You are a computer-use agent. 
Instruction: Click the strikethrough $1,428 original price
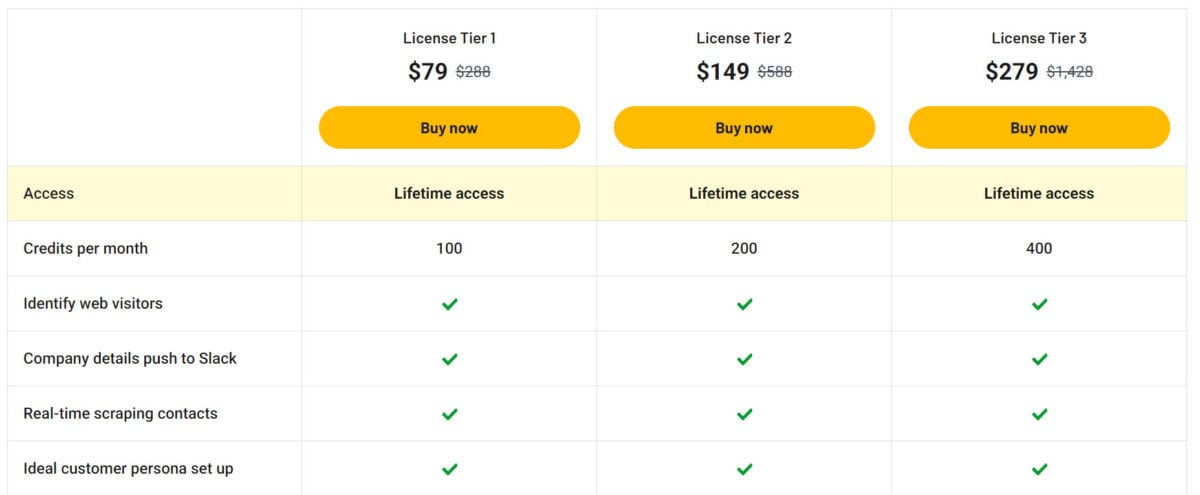pos(1070,72)
